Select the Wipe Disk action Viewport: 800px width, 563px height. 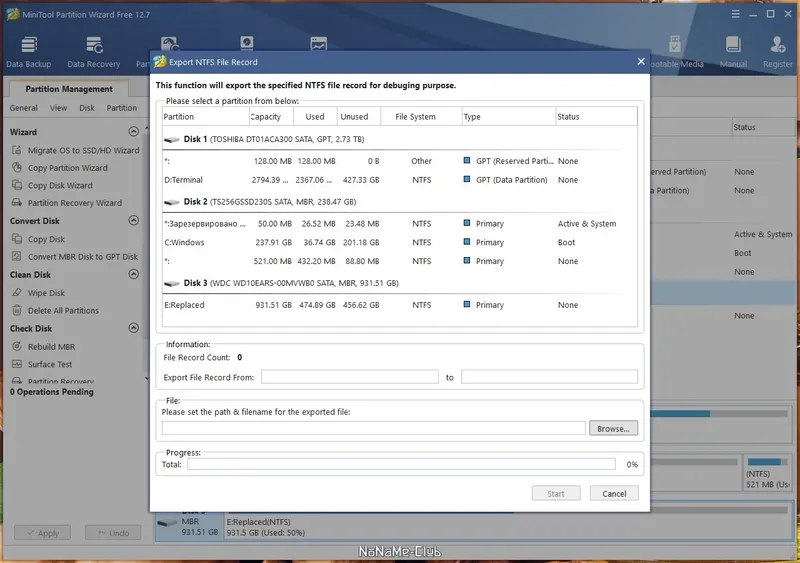click(46, 293)
